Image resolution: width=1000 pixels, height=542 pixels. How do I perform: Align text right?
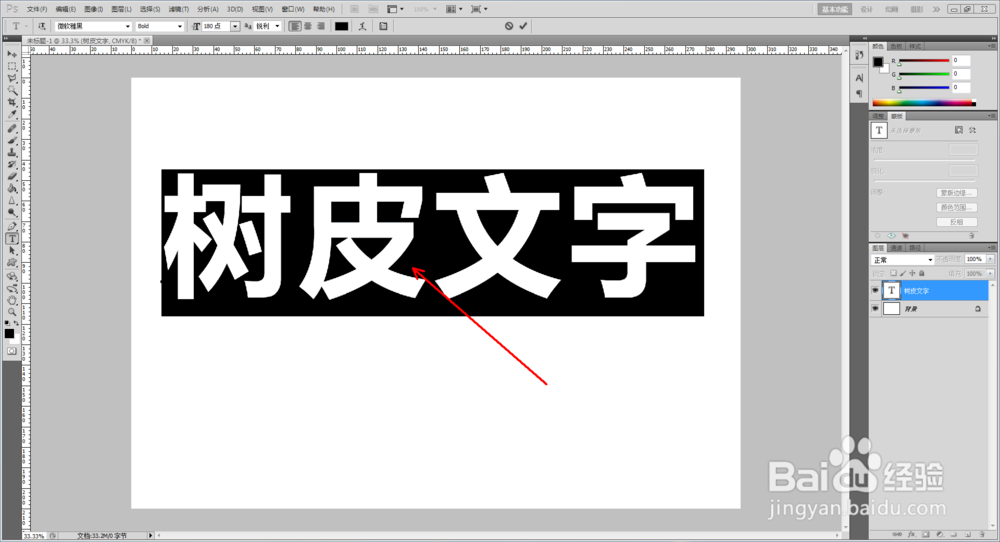(321, 26)
